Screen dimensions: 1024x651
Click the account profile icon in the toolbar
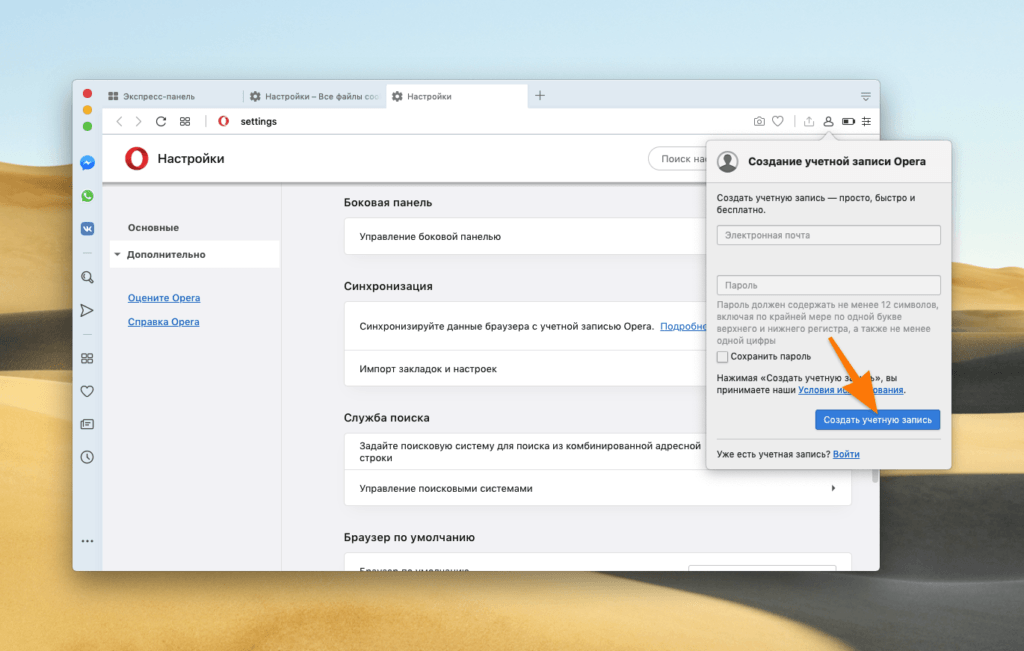click(x=828, y=121)
